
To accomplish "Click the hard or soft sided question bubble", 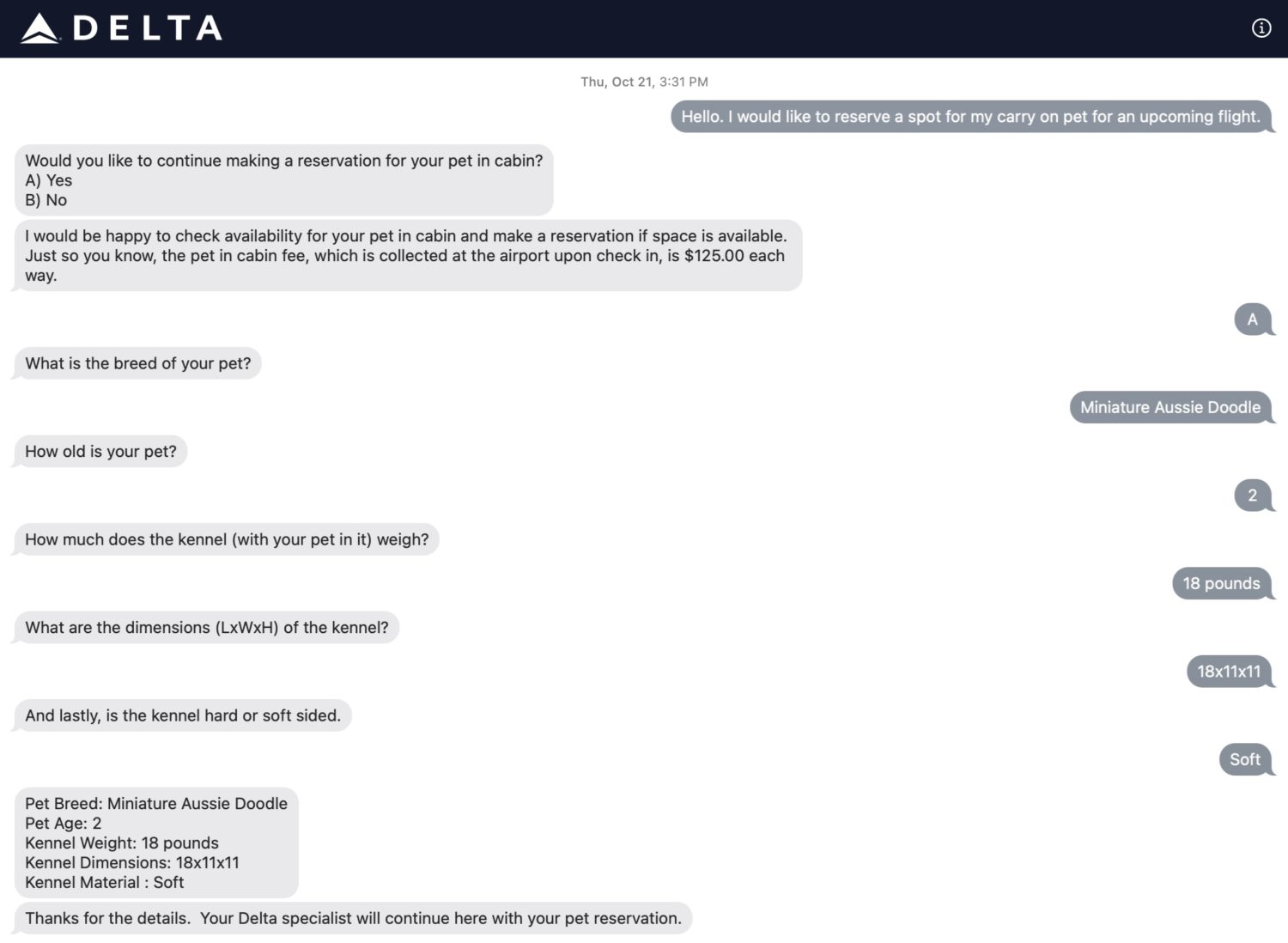I will [x=182, y=715].
